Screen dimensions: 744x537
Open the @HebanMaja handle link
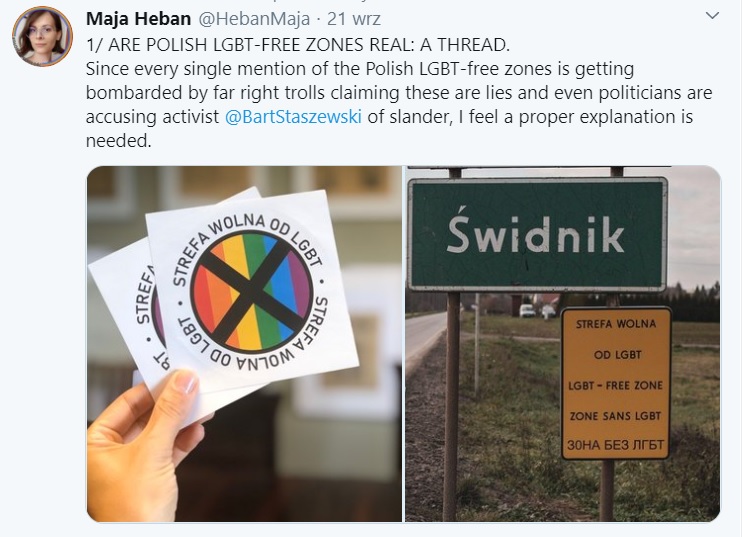click(x=254, y=19)
